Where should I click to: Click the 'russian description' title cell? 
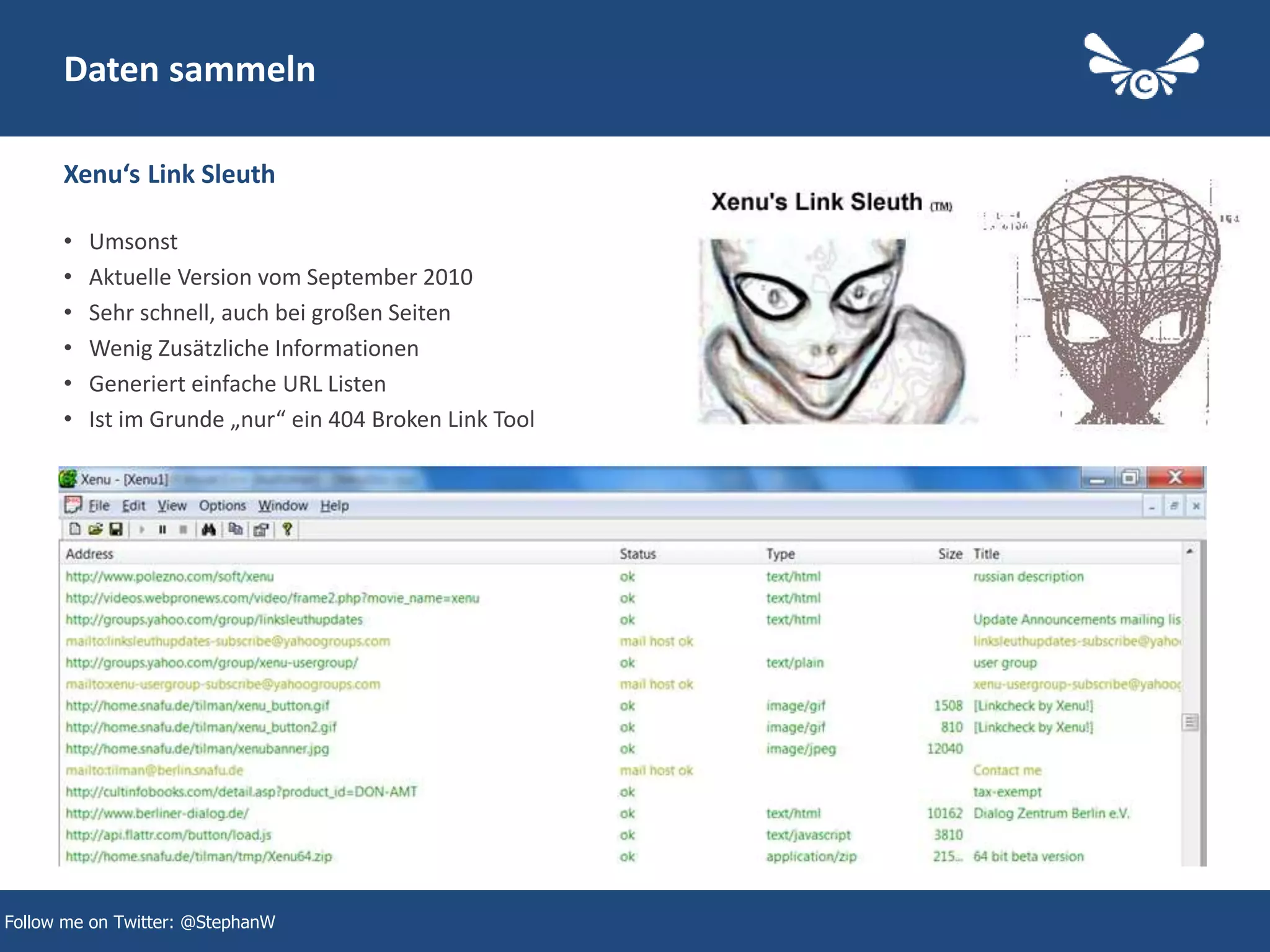click(1028, 576)
